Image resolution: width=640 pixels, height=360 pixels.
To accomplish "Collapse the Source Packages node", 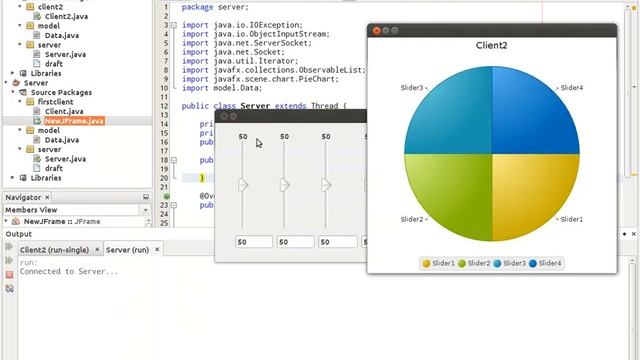I will (x=13, y=92).
